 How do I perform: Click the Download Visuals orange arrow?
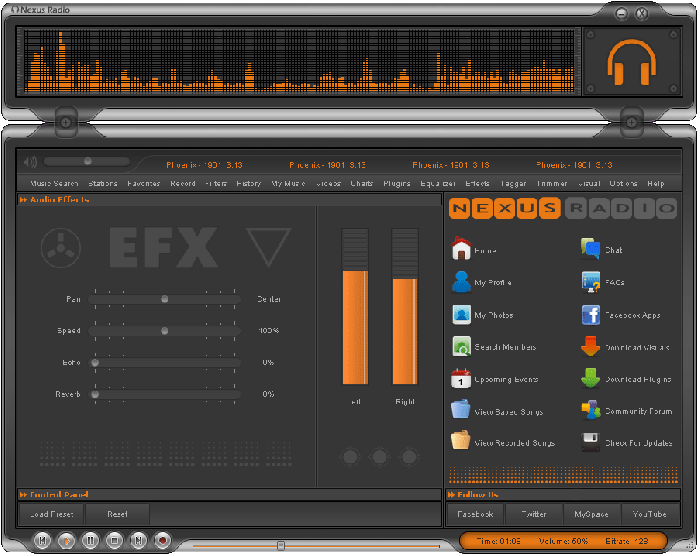click(x=590, y=347)
